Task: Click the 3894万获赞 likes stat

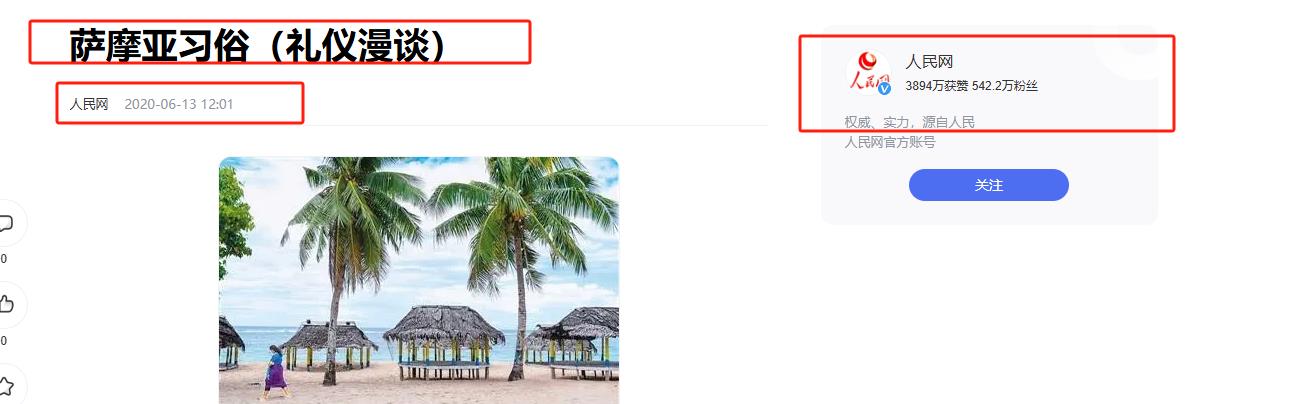Action: (x=937, y=86)
